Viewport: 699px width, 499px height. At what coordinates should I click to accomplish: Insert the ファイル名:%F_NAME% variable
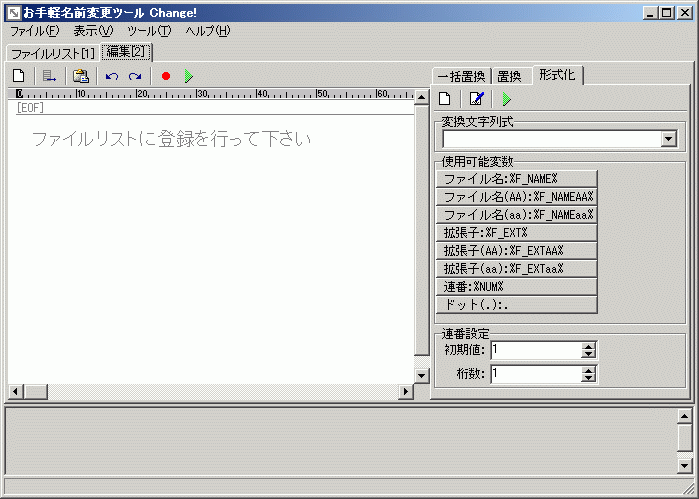point(516,179)
